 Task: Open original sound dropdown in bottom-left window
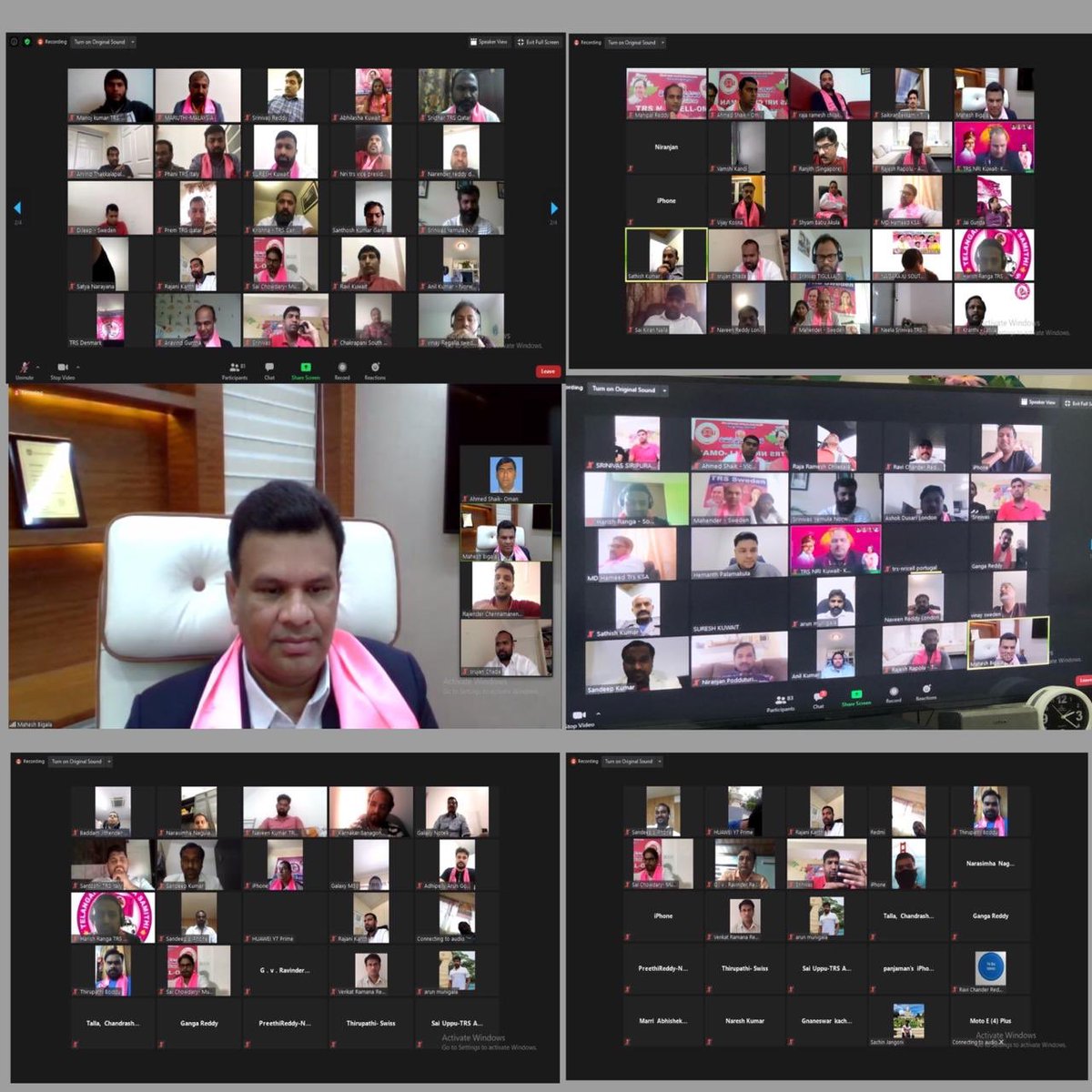(109, 762)
